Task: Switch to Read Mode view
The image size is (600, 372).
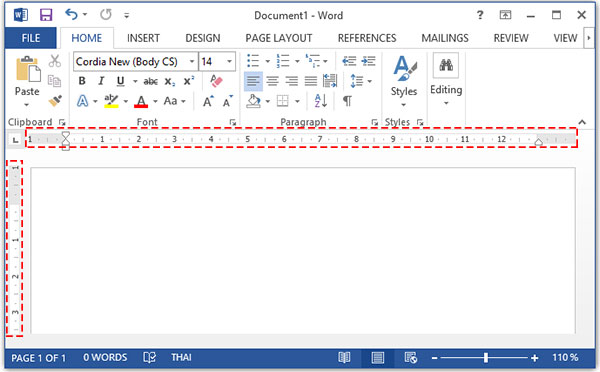Action: pyautogui.click(x=344, y=358)
